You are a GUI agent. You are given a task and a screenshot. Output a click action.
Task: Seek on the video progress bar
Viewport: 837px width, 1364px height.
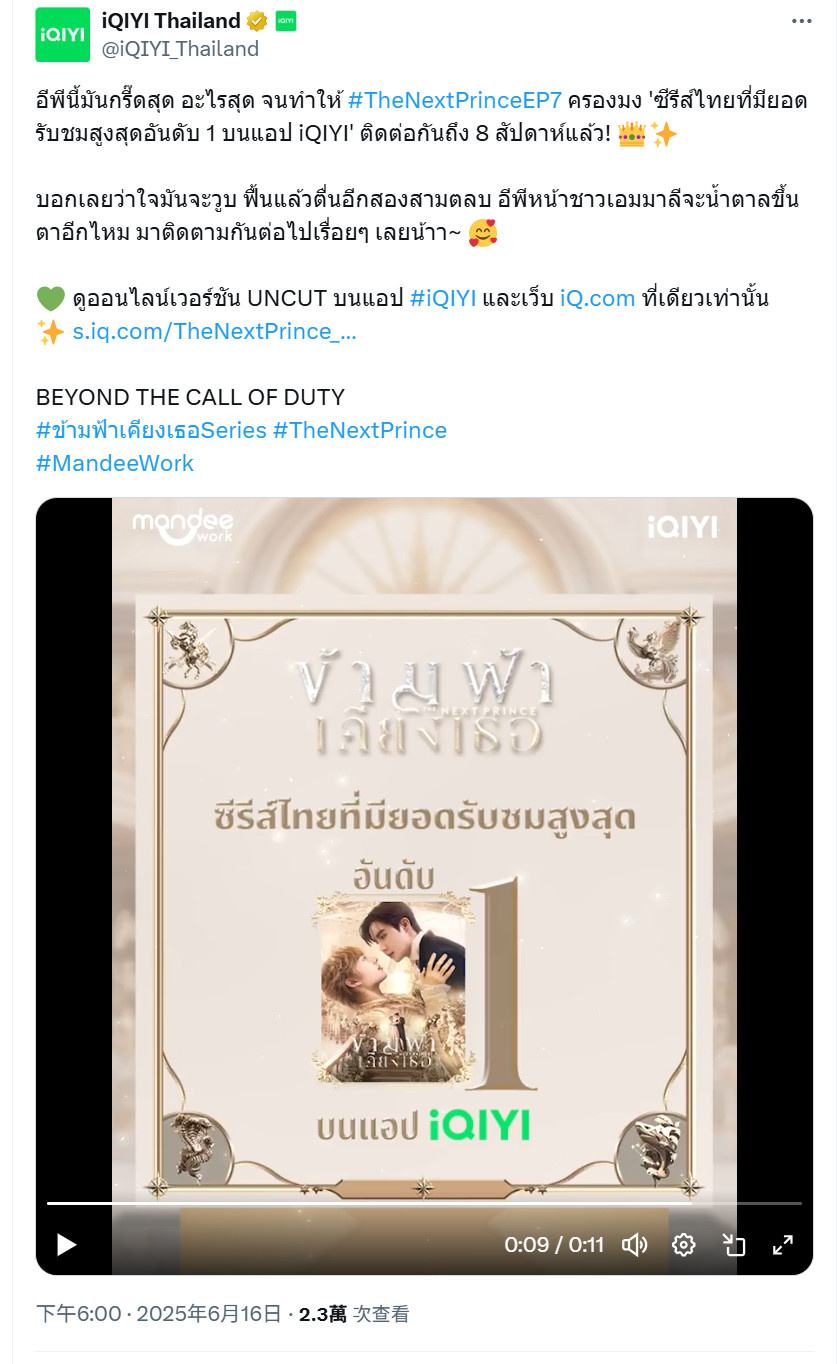click(424, 1203)
